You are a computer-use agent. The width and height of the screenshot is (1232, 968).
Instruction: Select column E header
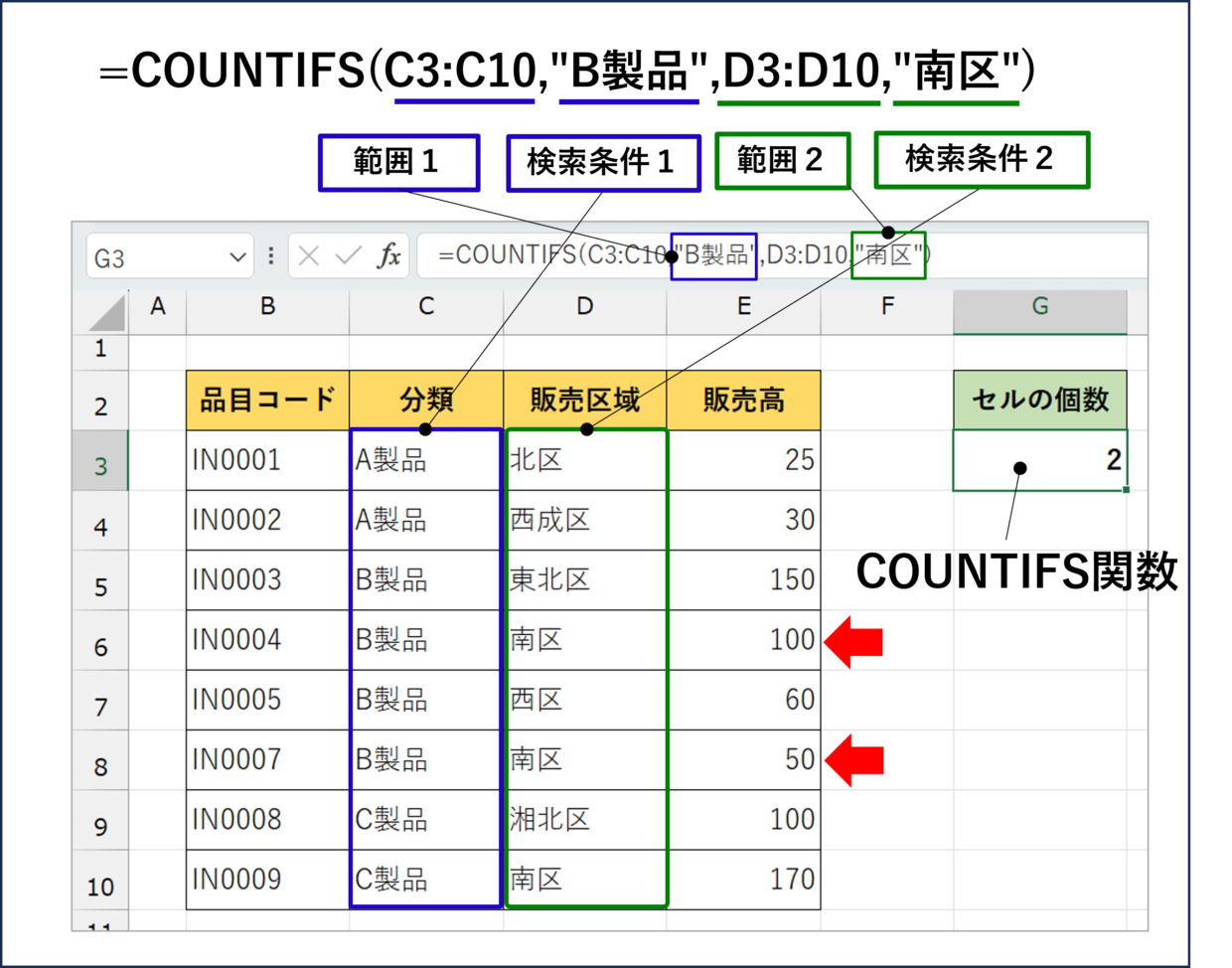pos(744,307)
